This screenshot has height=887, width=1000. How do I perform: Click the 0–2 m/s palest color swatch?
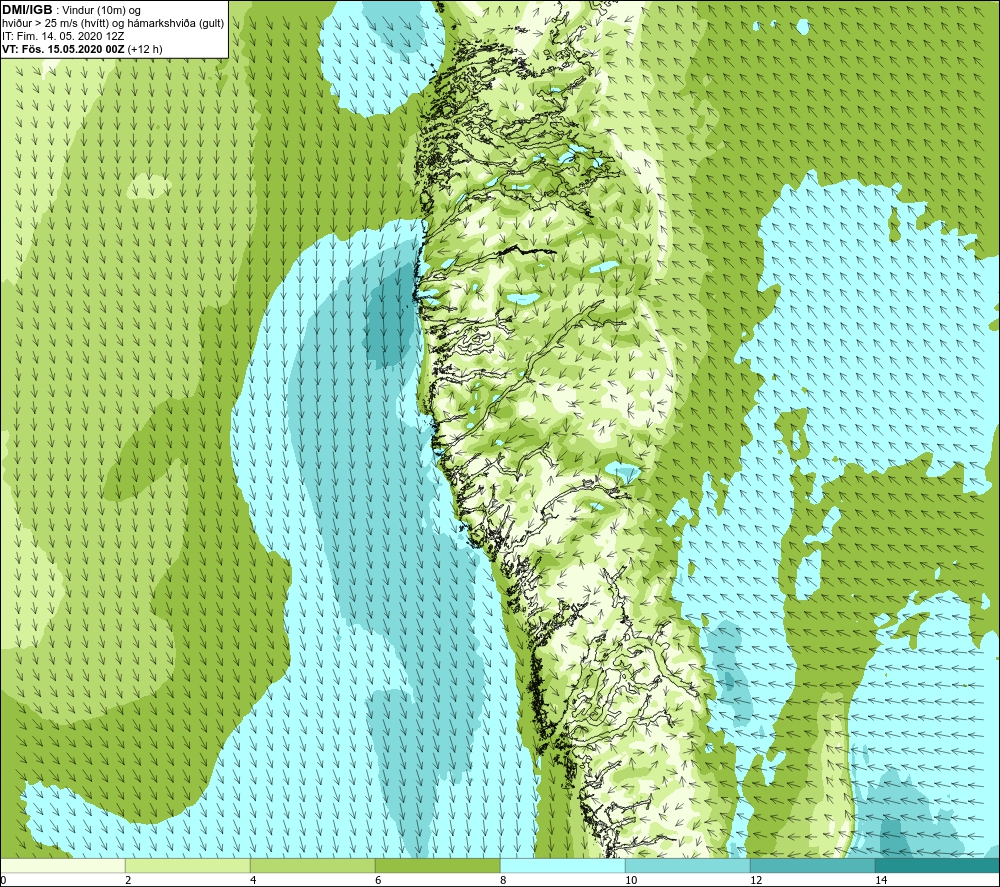[x=62, y=865]
